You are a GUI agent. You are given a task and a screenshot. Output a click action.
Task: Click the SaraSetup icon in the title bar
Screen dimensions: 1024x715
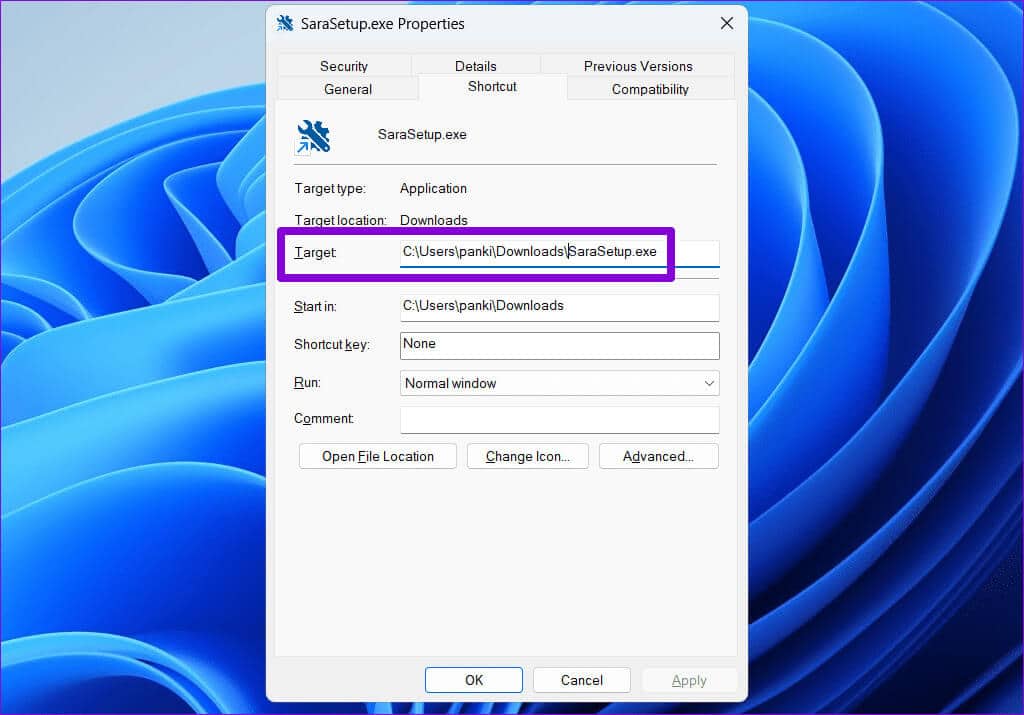pos(285,24)
